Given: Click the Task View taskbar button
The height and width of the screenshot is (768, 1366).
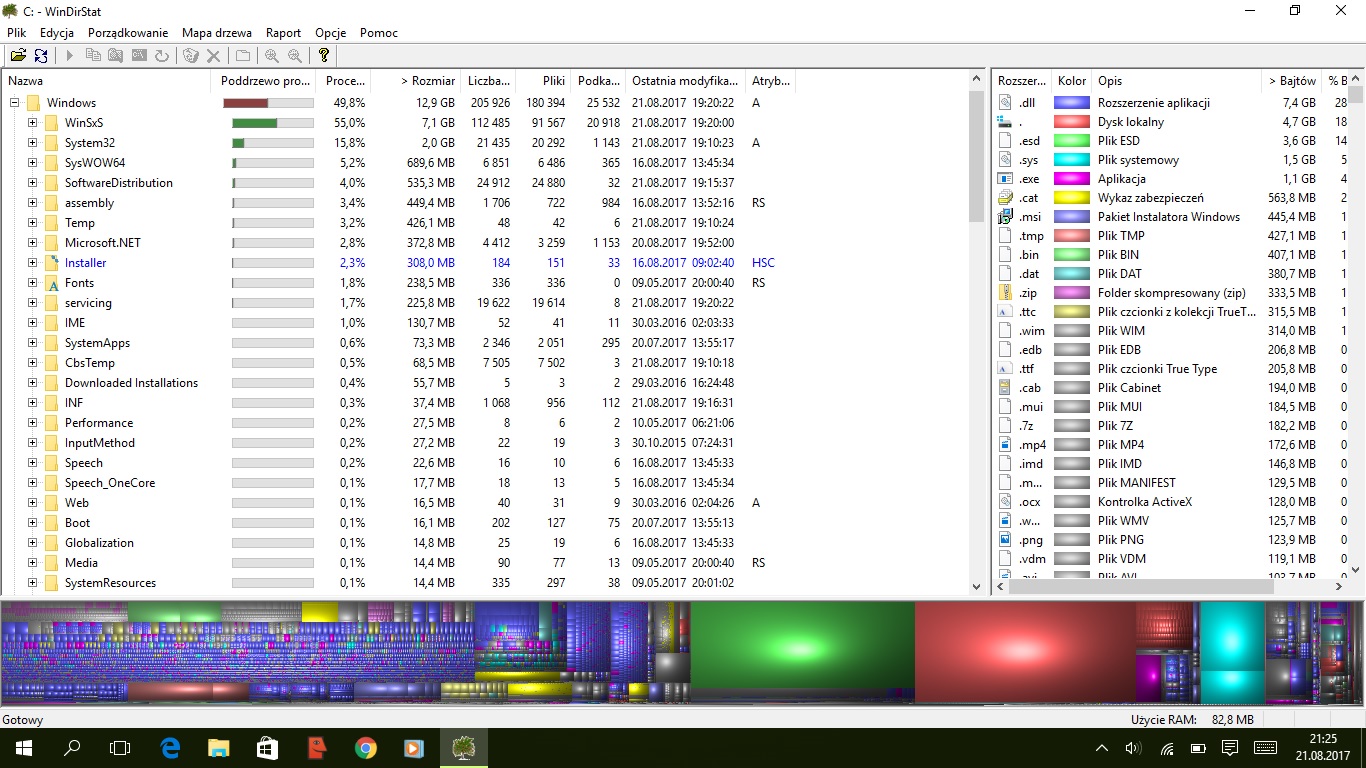Looking at the screenshot, I should click(x=120, y=747).
